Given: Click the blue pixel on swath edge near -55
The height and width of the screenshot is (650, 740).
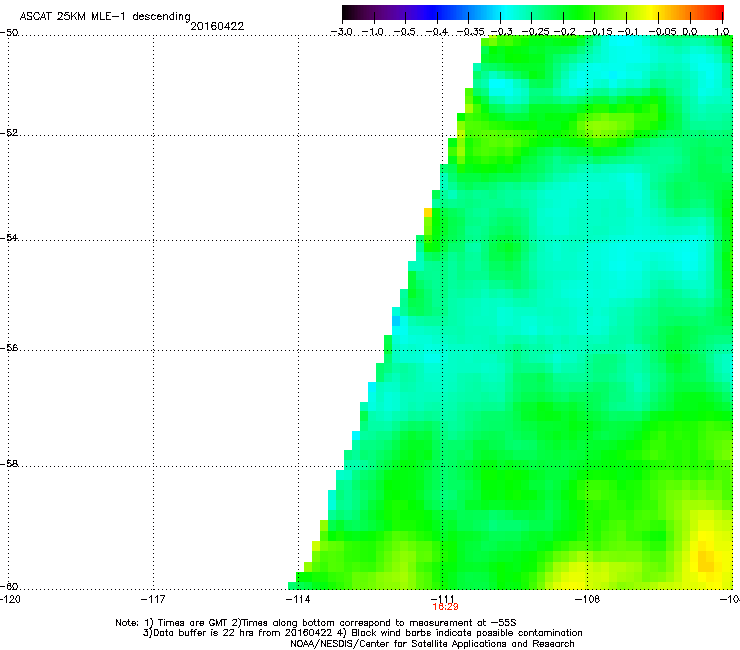Looking at the screenshot, I should pos(396,321).
